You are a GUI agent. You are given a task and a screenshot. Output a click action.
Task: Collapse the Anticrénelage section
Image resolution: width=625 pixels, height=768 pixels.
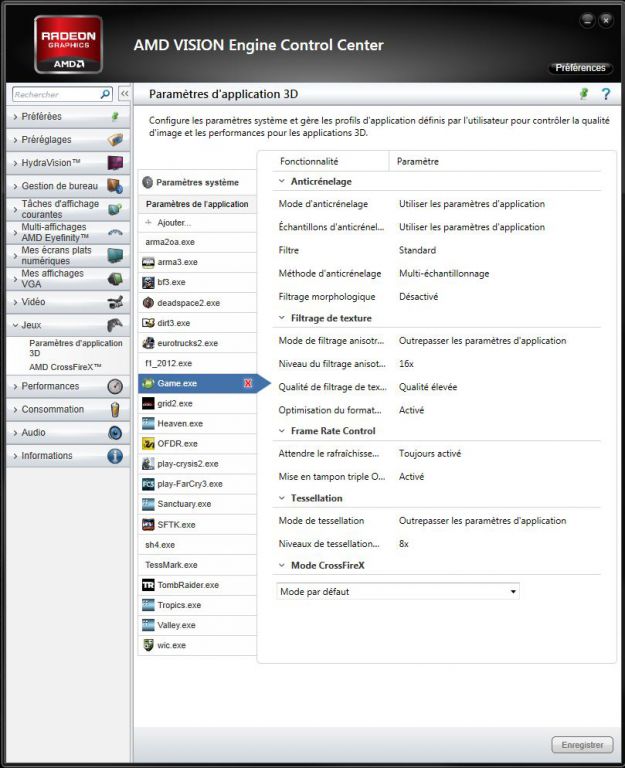pos(282,181)
